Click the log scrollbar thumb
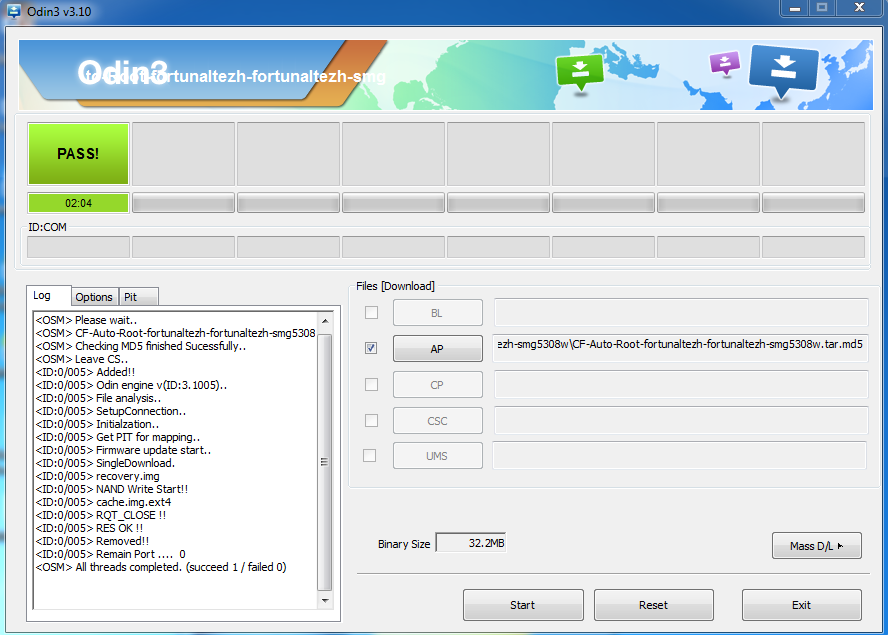This screenshot has width=888, height=635. click(325, 462)
